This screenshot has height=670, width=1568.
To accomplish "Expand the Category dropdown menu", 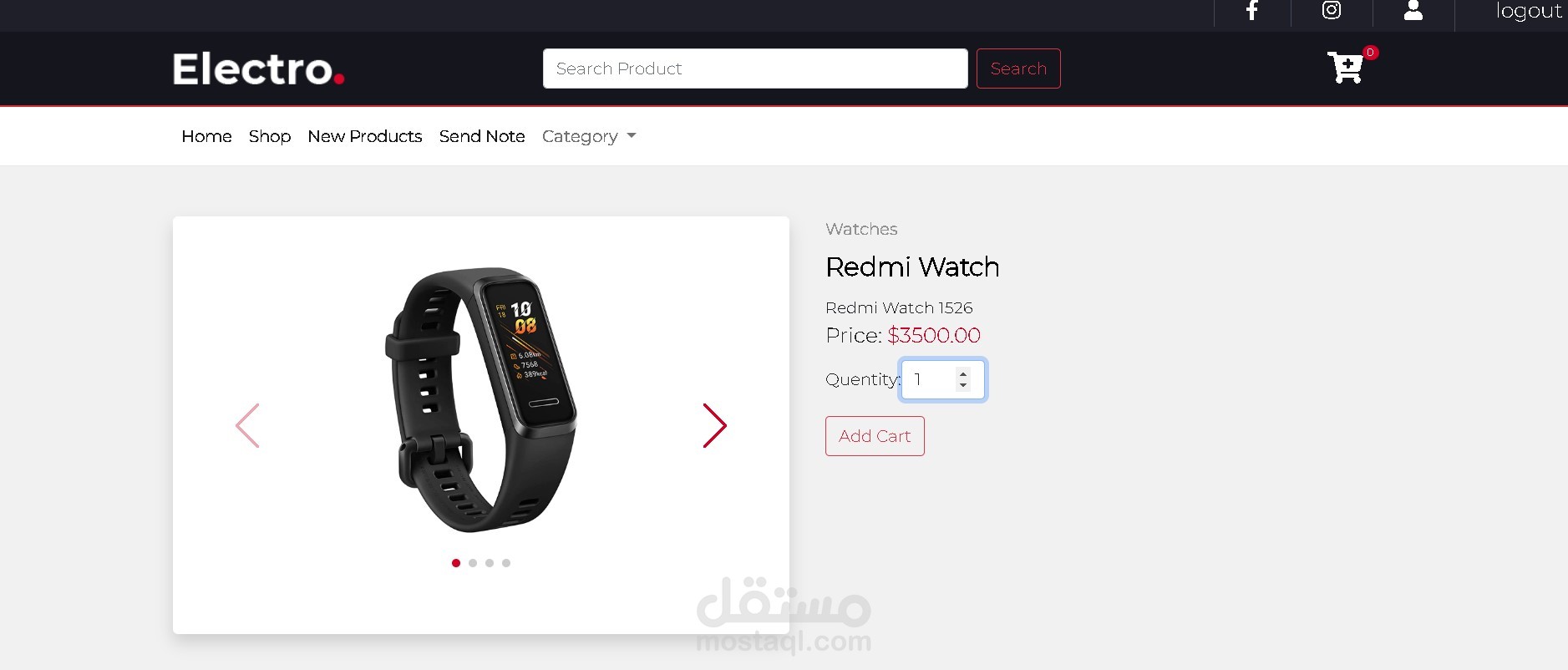I will coord(589,136).
